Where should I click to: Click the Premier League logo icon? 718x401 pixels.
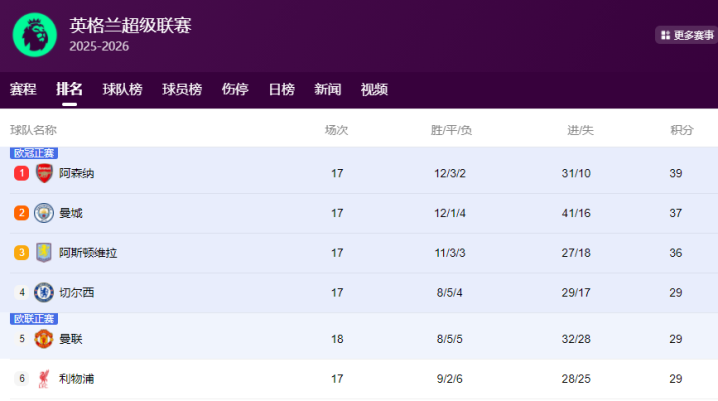pos(35,33)
